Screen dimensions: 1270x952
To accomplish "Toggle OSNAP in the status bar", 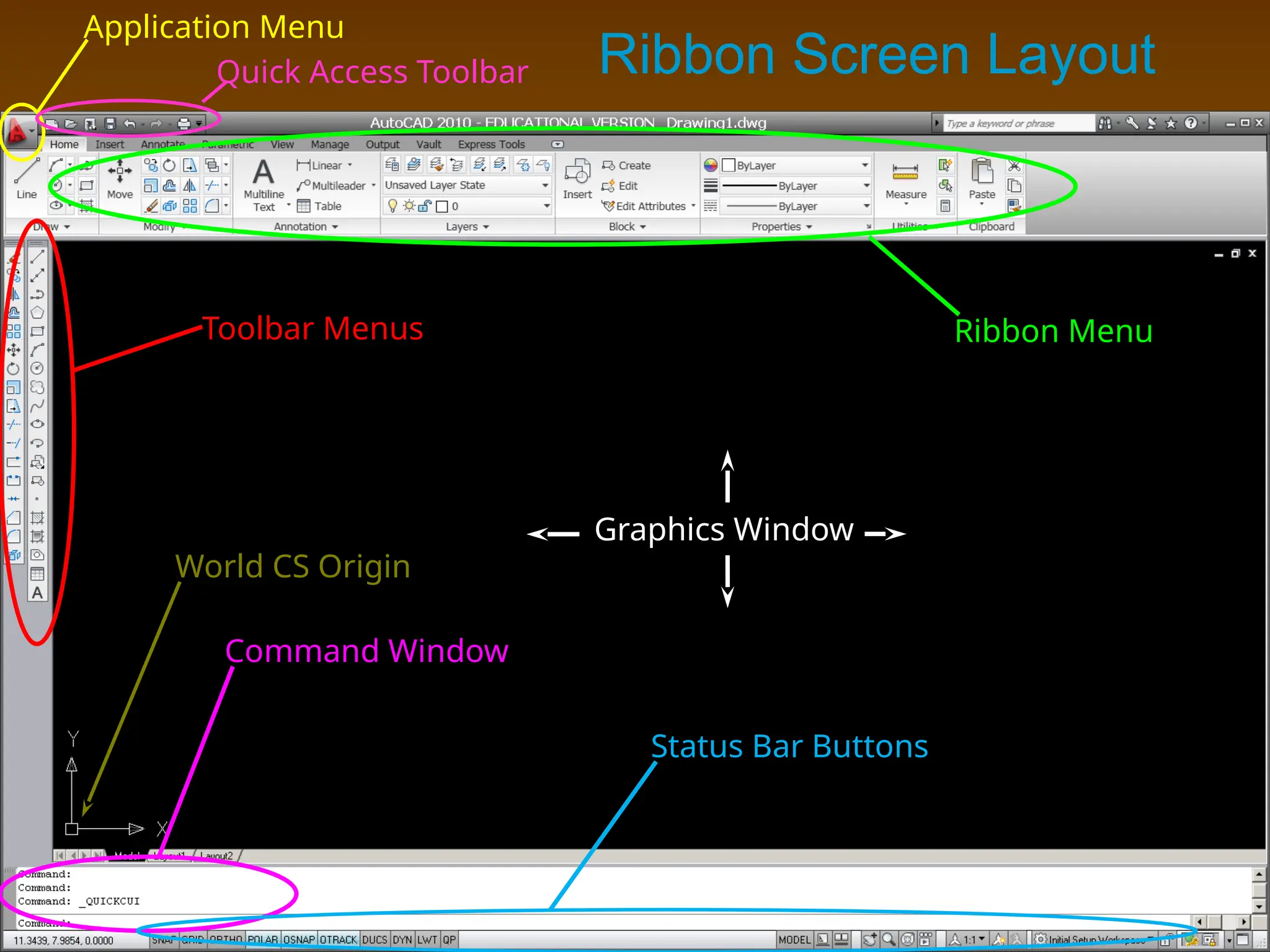I will [299, 940].
